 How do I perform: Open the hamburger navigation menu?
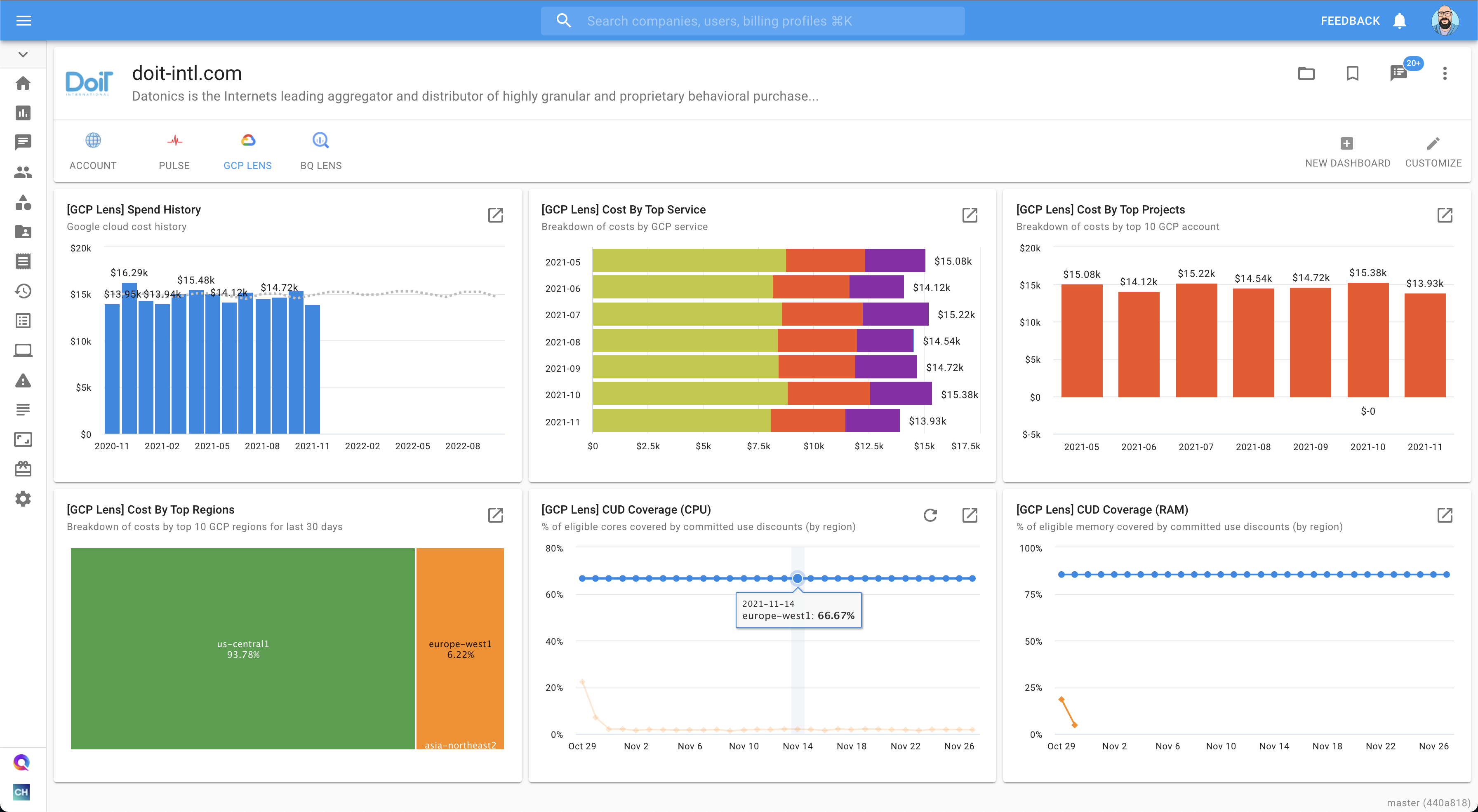[x=24, y=21]
